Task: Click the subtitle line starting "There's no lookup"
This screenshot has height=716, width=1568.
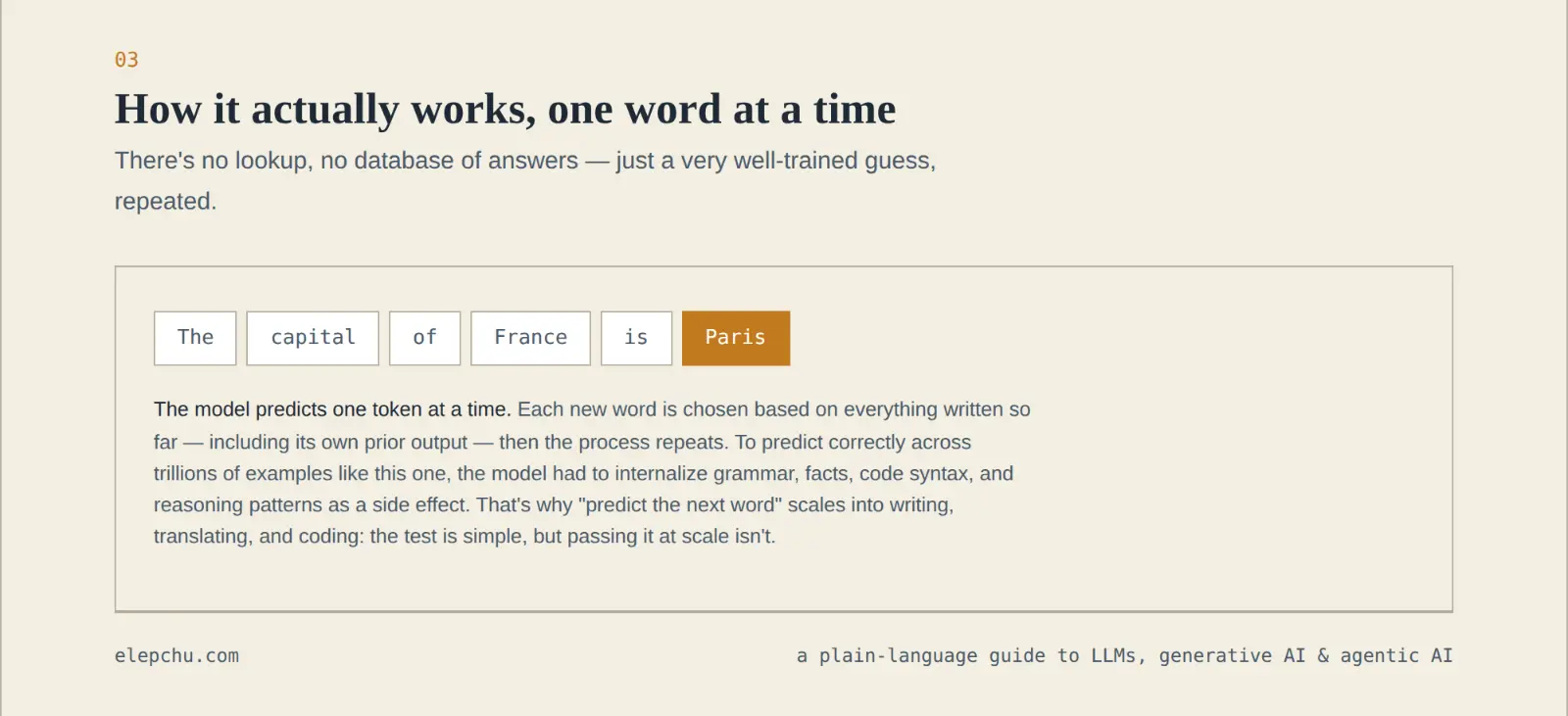Action: point(525,161)
